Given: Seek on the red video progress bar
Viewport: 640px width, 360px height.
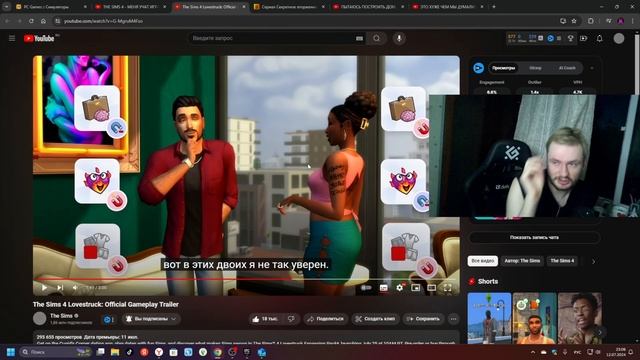Looking at the screenshot, I should (x=246, y=279).
